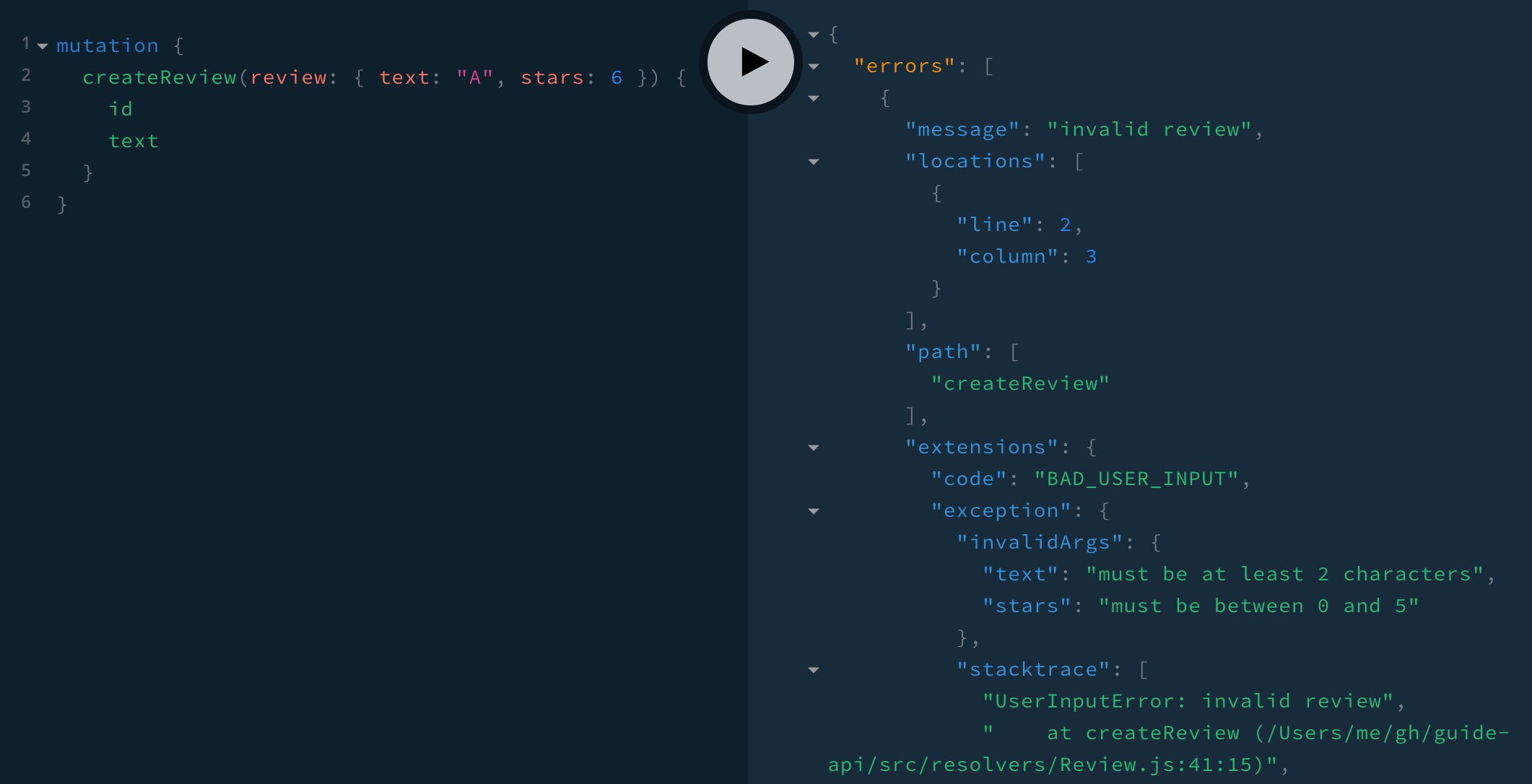Image resolution: width=1532 pixels, height=784 pixels.
Task: Click the "path" key
Action: click(943, 352)
